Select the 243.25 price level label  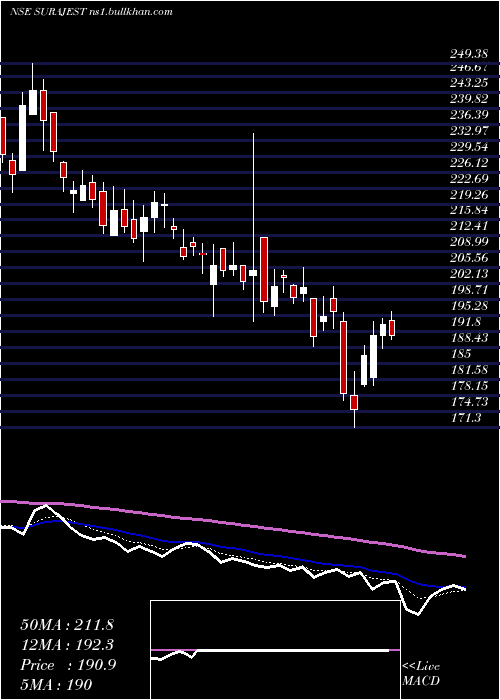coord(469,83)
